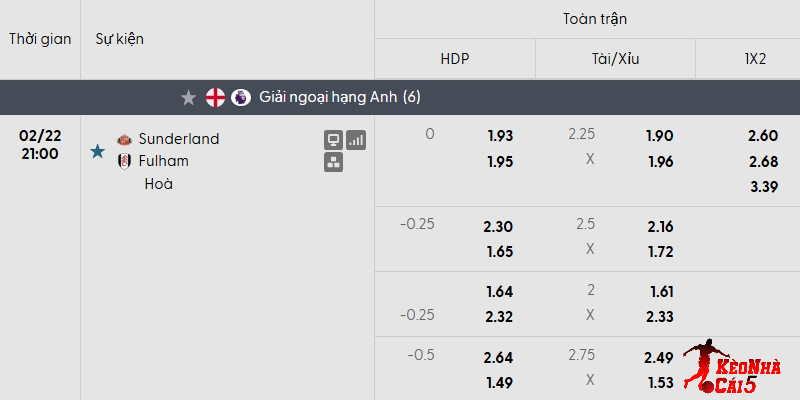Click the Premier League logo icon

(240, 98)
